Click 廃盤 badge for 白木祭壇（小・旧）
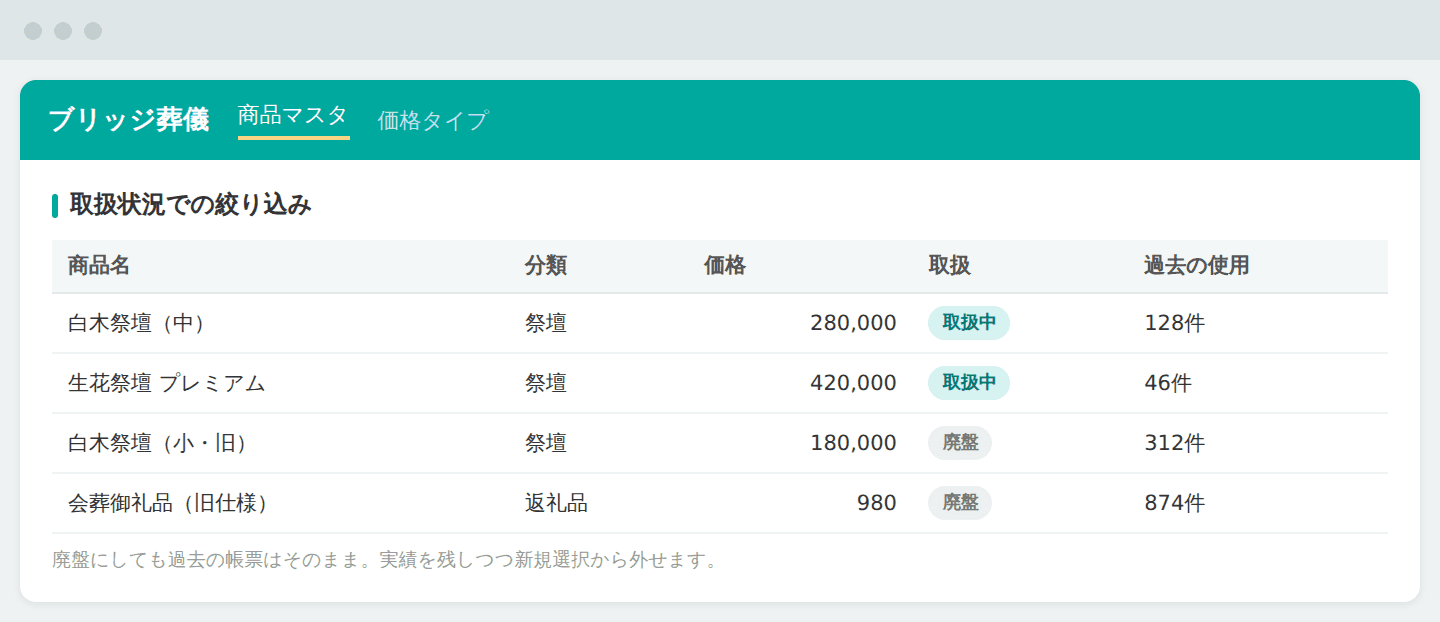This screenshot has width=1440, height=622. point(960,443)
